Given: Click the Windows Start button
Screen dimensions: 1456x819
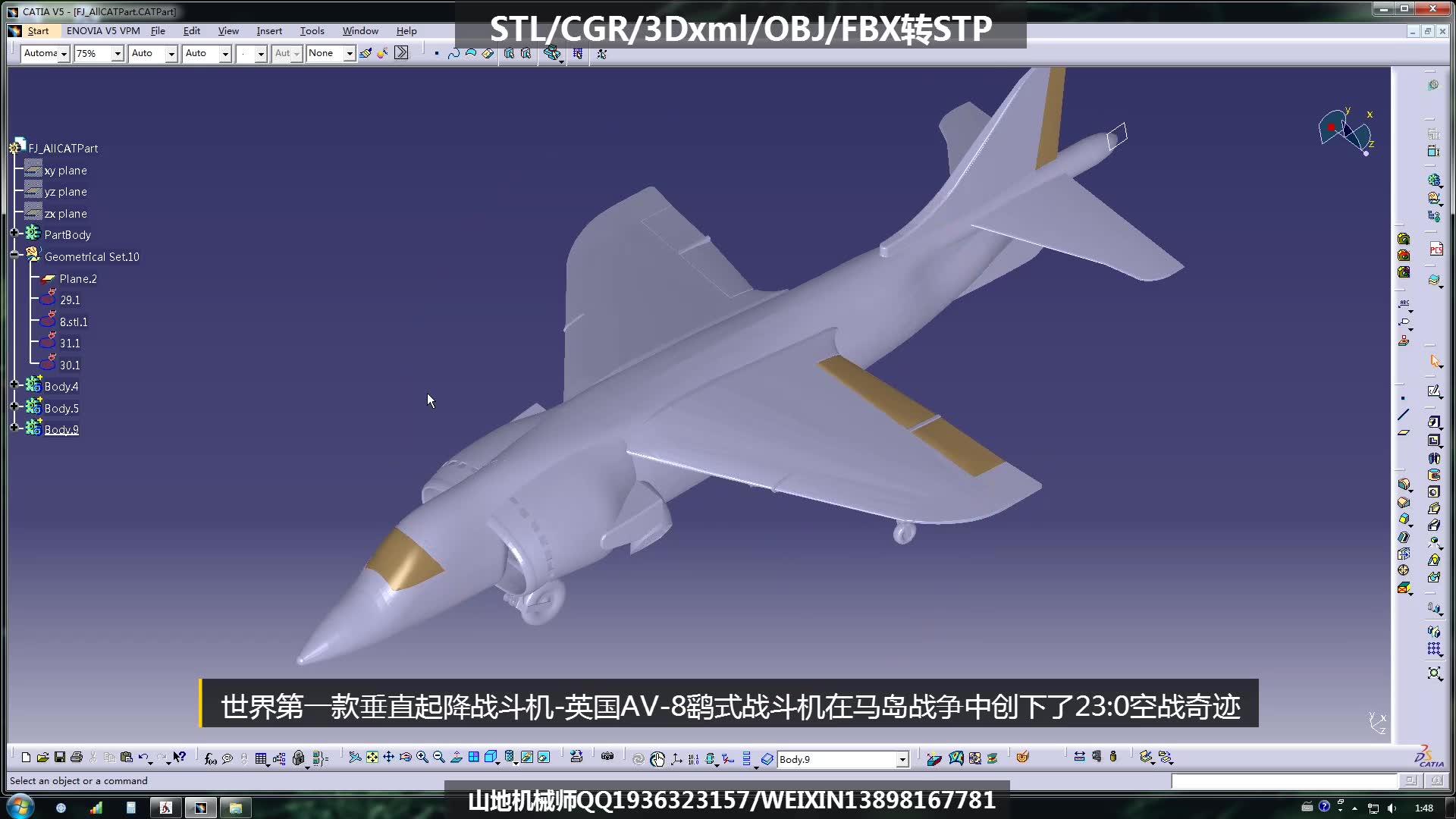Looking at the screenshot, I should point(19,806).
